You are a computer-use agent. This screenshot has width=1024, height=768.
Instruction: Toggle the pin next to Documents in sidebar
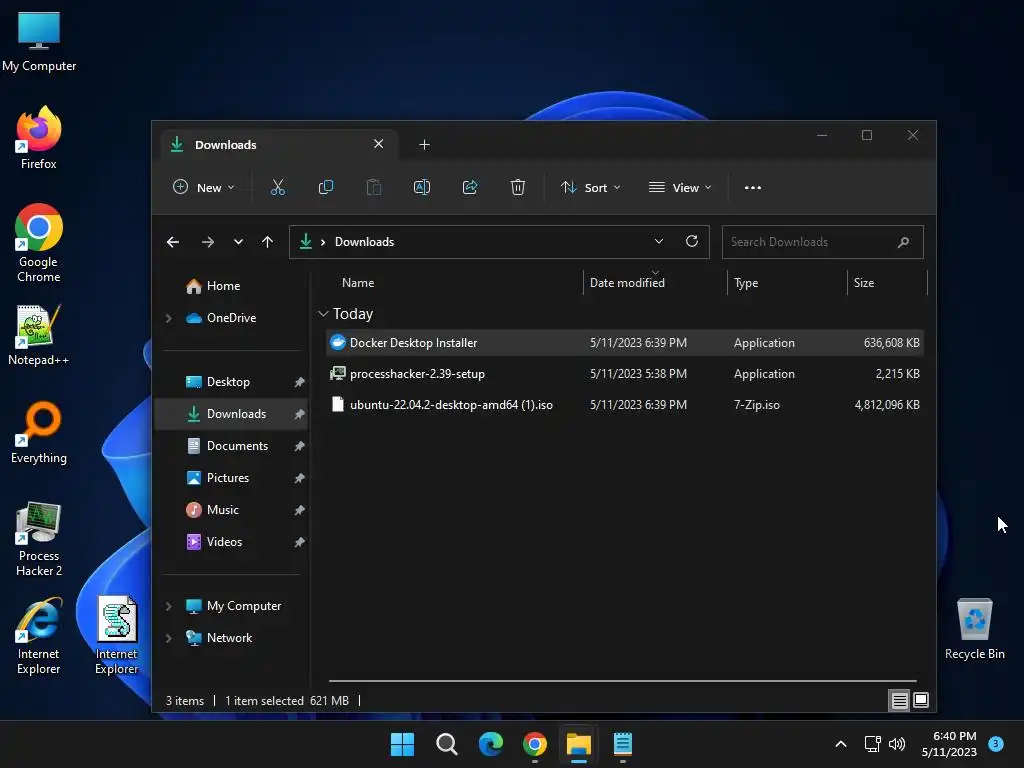click(299, 446)
